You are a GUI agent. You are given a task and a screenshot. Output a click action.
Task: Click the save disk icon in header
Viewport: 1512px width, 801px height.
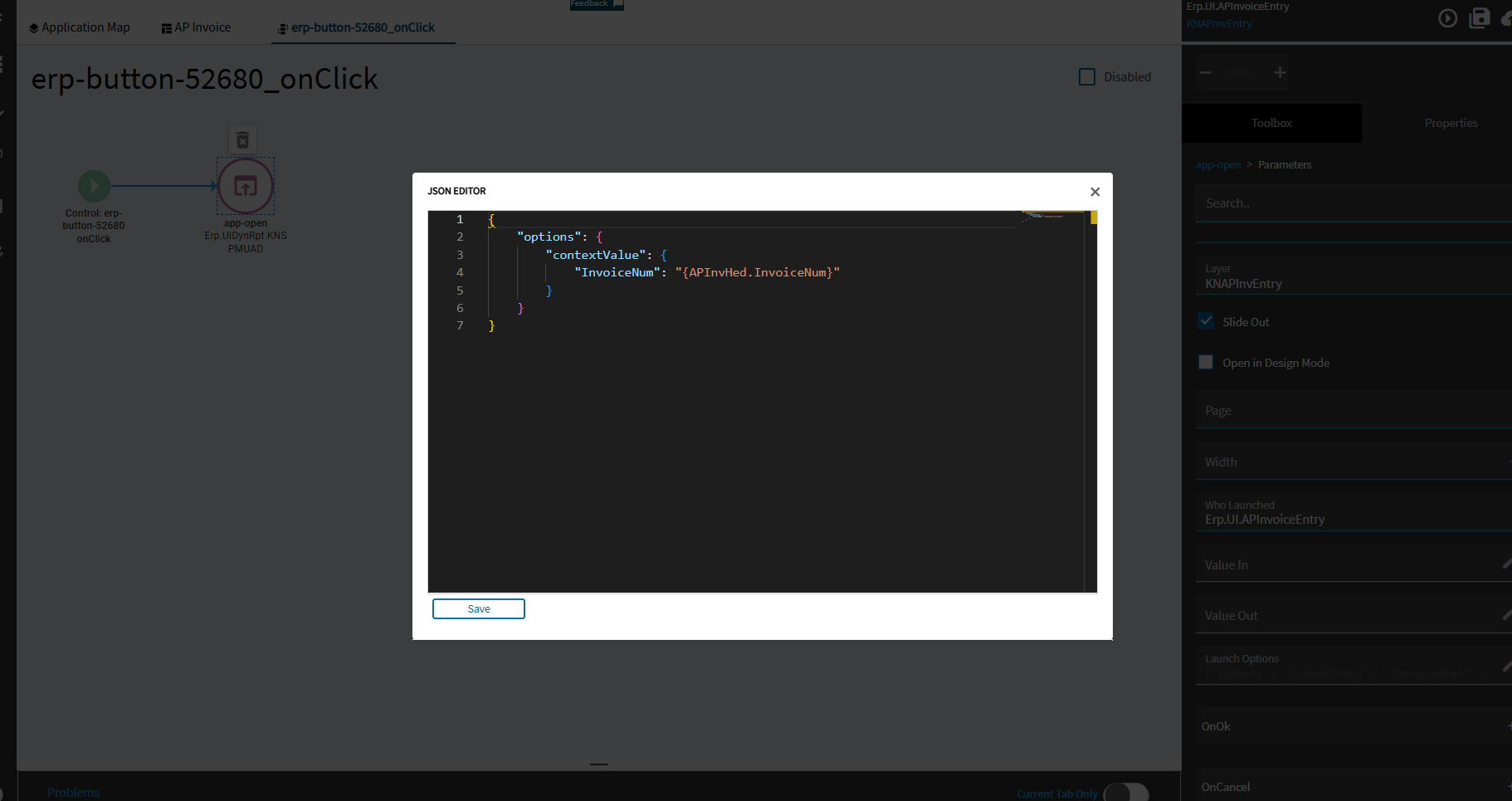[1480, 18]
